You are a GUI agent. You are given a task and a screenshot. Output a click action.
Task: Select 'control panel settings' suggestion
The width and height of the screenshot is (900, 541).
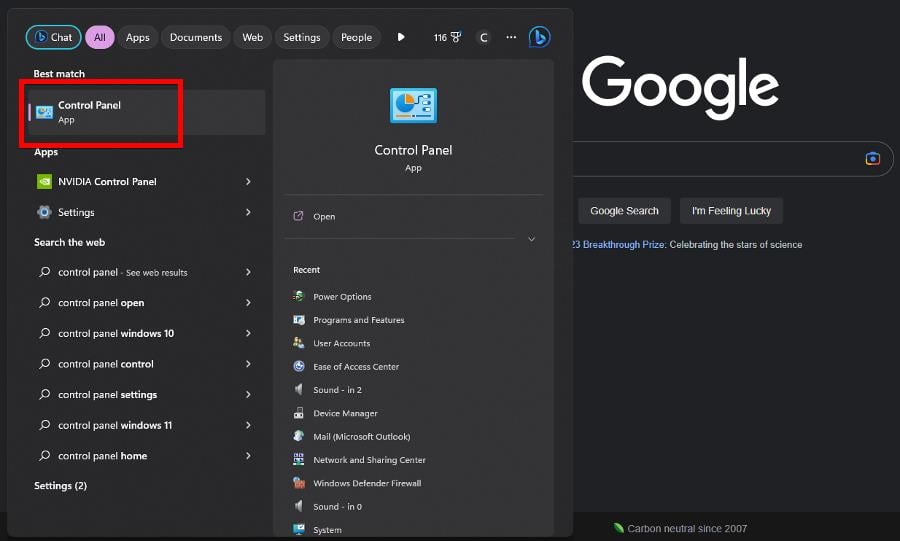[107, 395]
